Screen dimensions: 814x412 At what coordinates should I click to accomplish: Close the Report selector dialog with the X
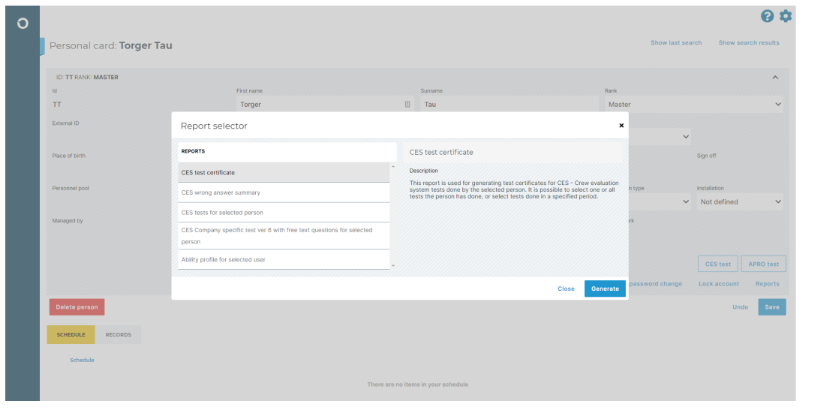coord(621,125)
